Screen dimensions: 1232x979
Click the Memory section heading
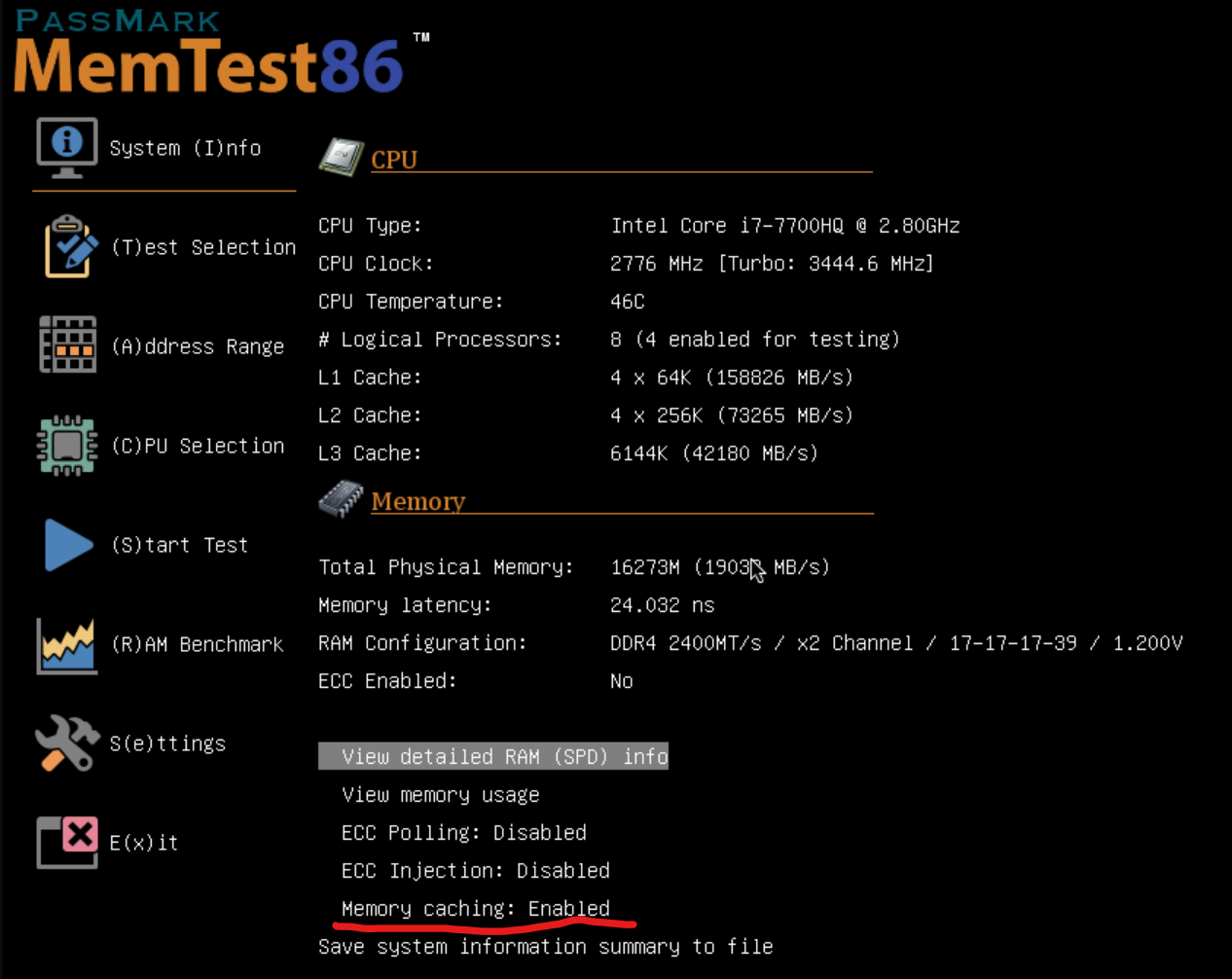point(418,501)
